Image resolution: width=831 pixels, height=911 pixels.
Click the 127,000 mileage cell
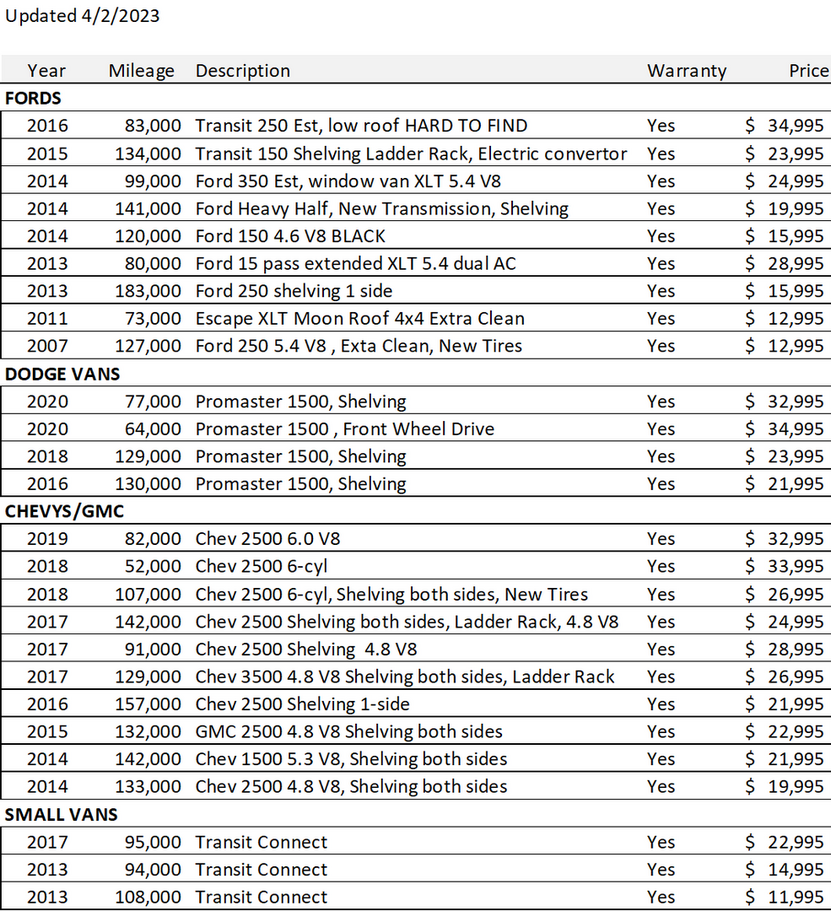click(x=148, y=346)
